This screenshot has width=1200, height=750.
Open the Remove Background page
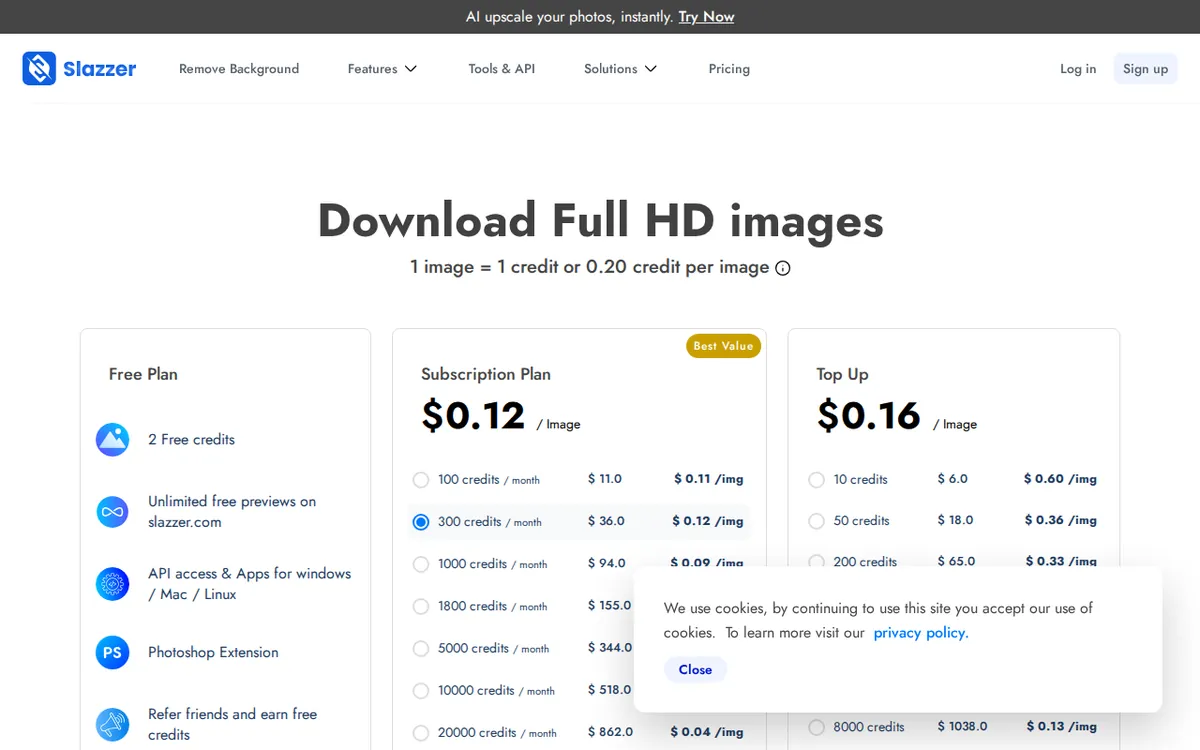(x=239, y=69)
